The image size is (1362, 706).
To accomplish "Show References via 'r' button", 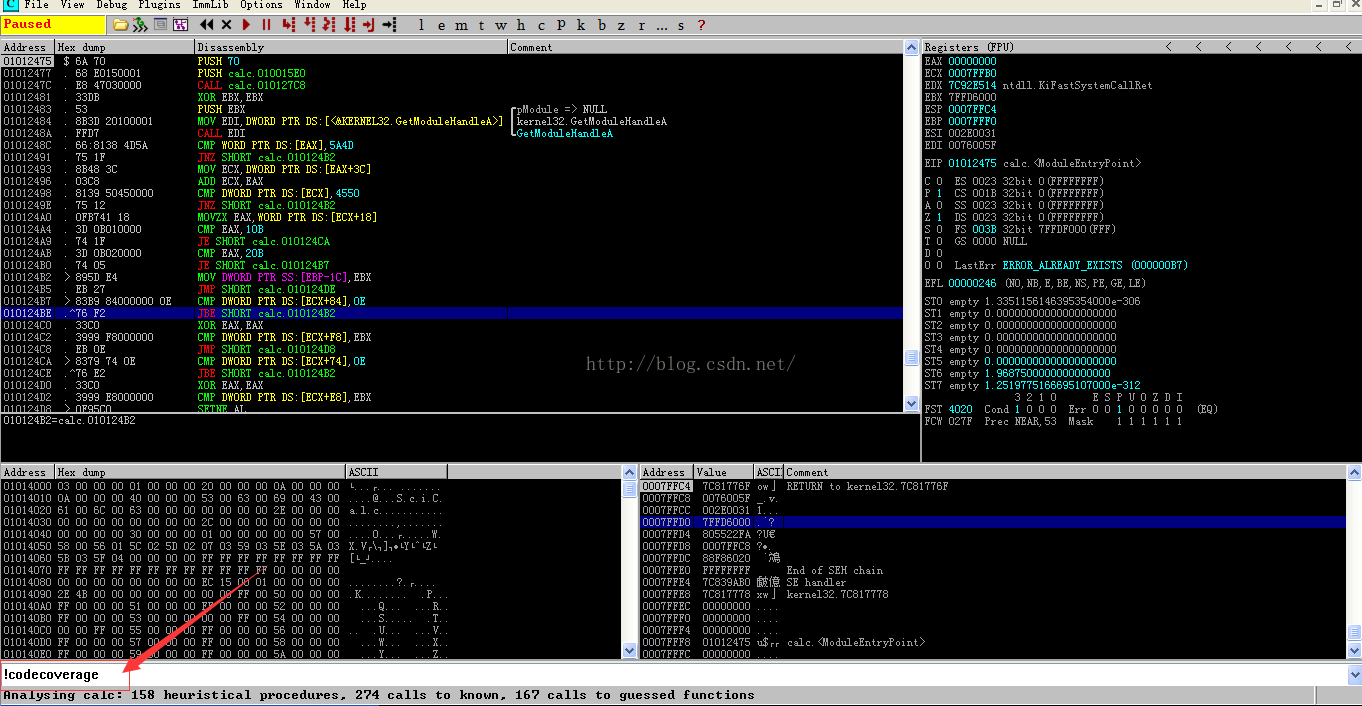I will pos(641,25).
